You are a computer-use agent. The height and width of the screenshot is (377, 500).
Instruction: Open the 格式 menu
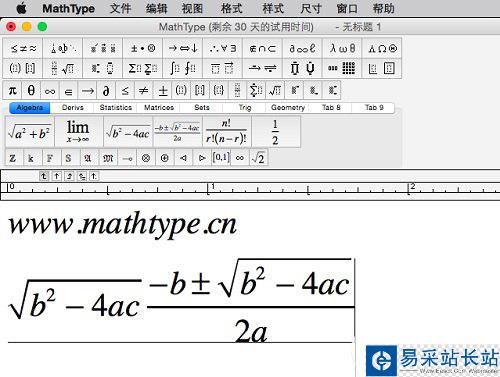point(231,8)
